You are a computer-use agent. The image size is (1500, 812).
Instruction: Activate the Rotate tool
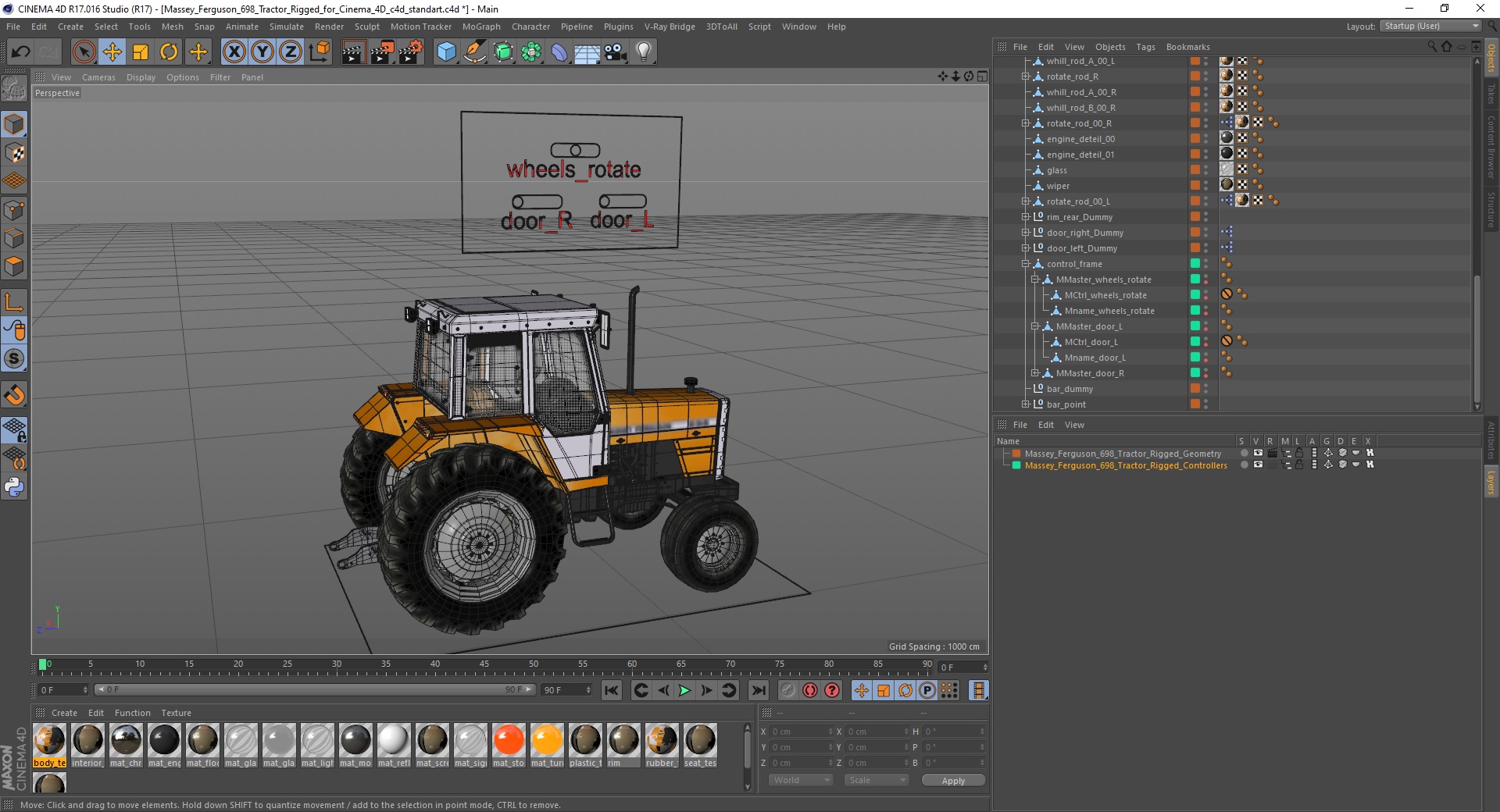(169, 52)
